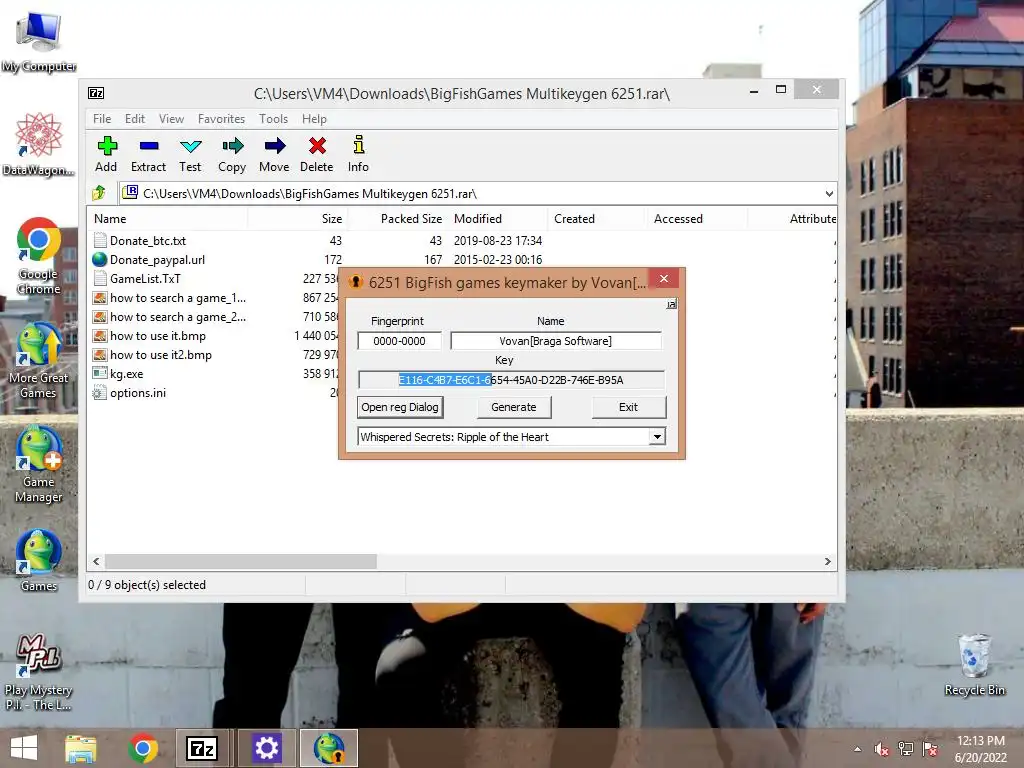Select how to use it.bmp file
Image resolution: width=1024 pixels, height=768 pixels.
tap(157, 336)
